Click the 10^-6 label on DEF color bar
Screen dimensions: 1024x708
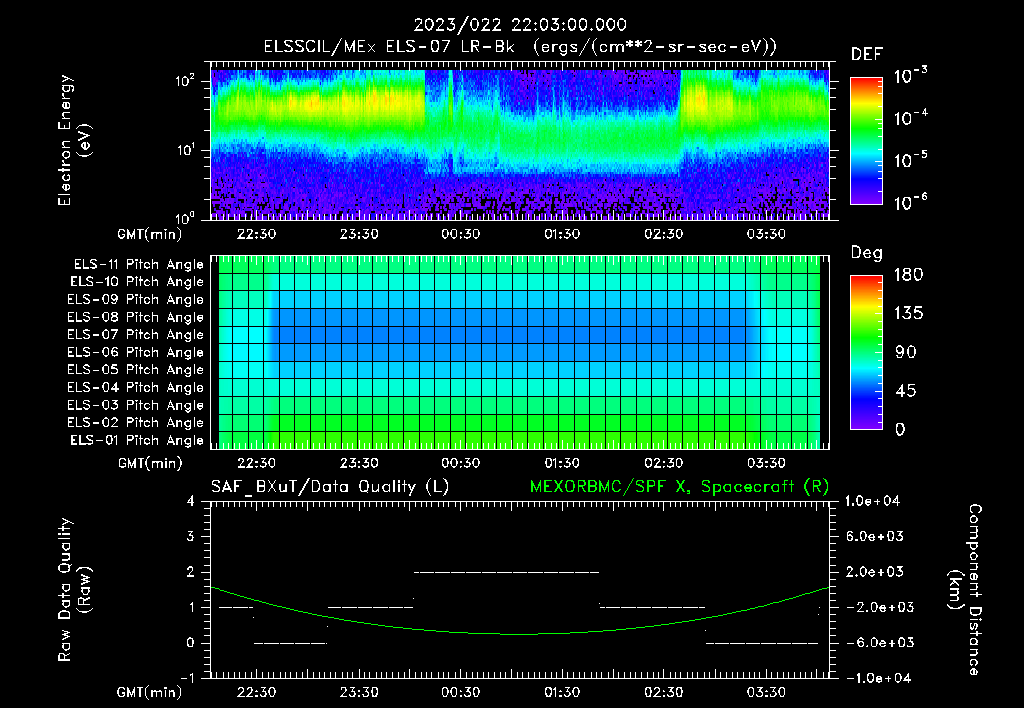point(910,202)
